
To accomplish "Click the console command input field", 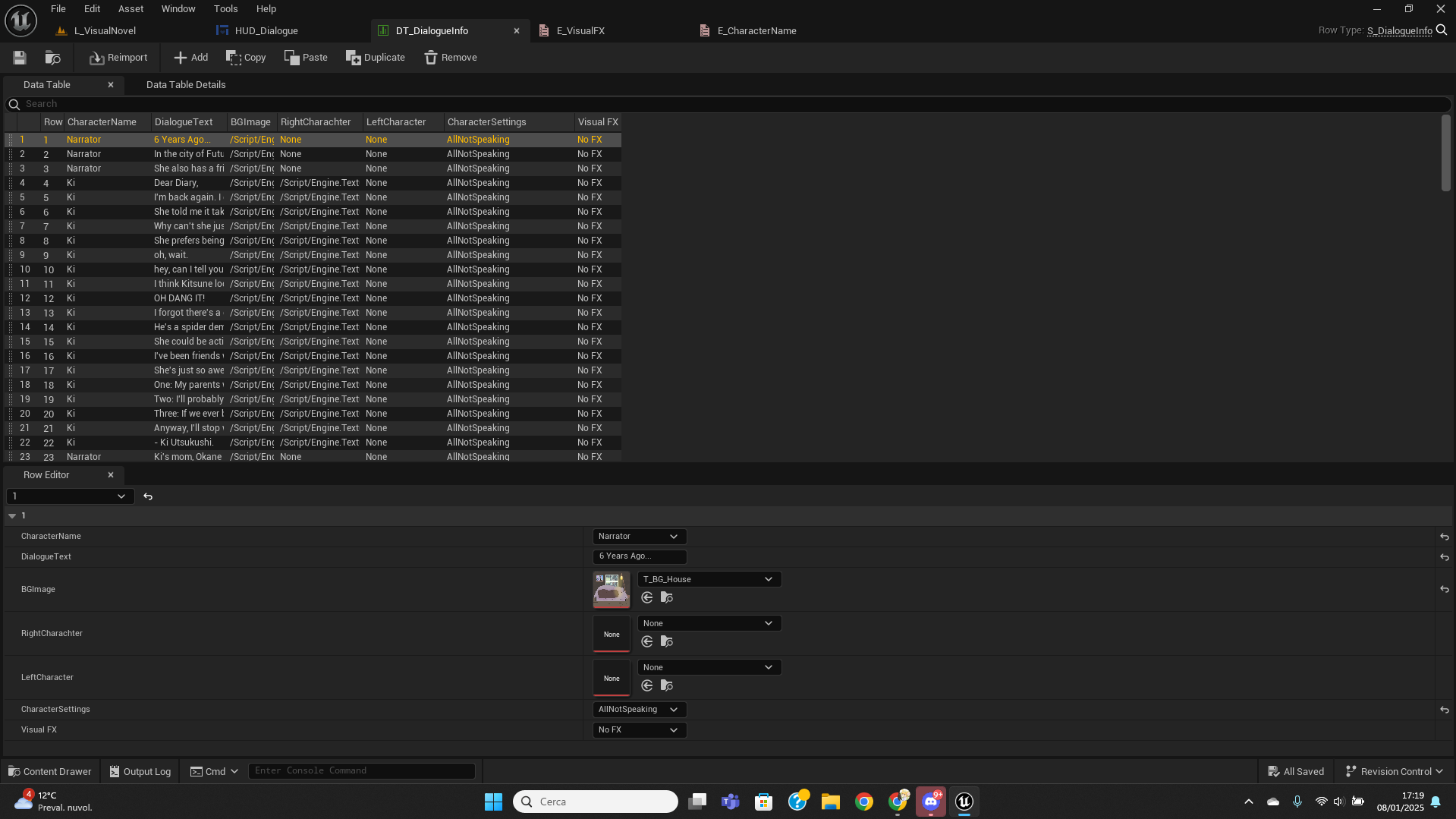I will click(x=362, y=770).
